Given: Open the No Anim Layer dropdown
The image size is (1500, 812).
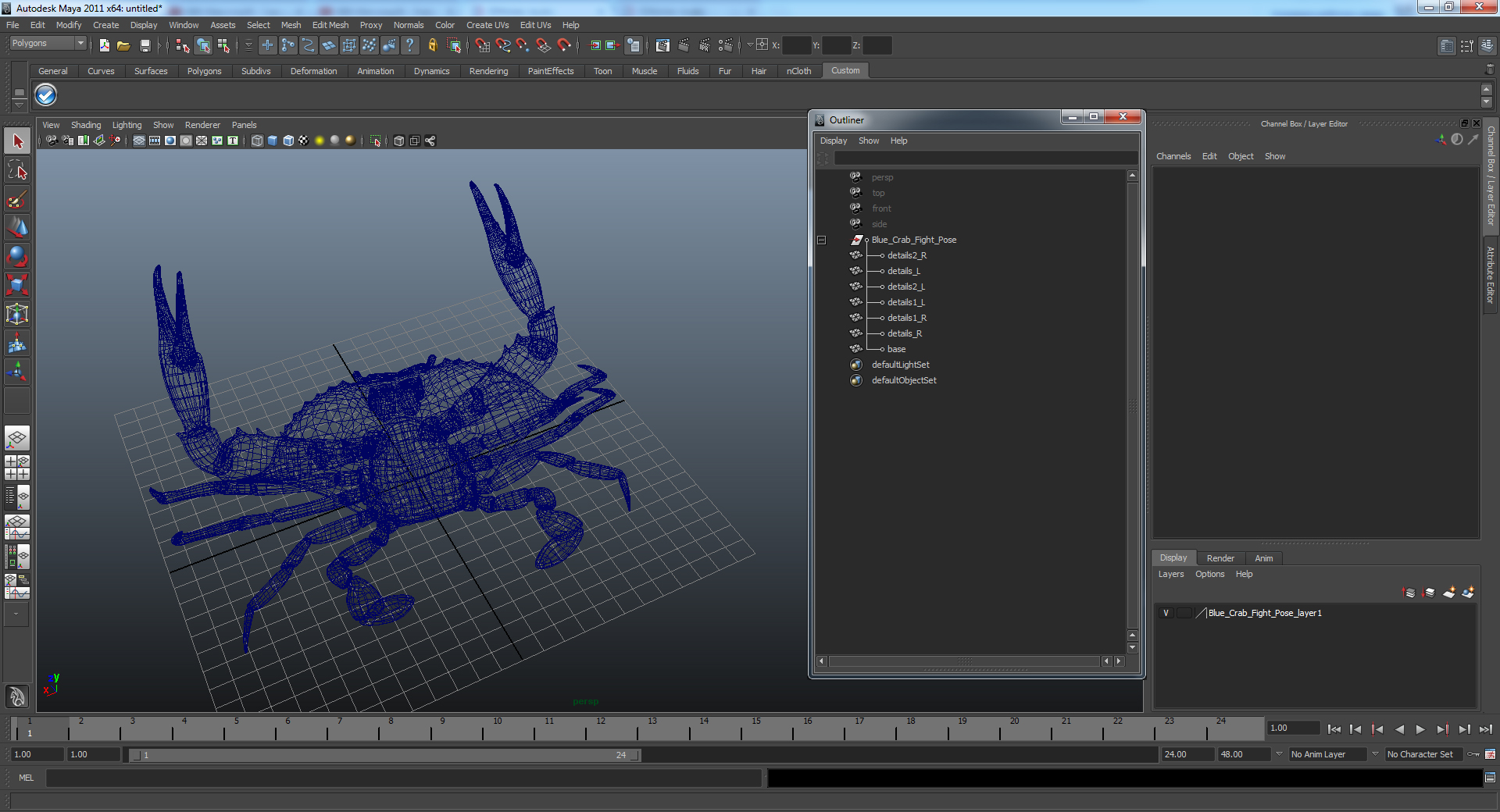Looking at the screenshot, I should click(1327, 754).
